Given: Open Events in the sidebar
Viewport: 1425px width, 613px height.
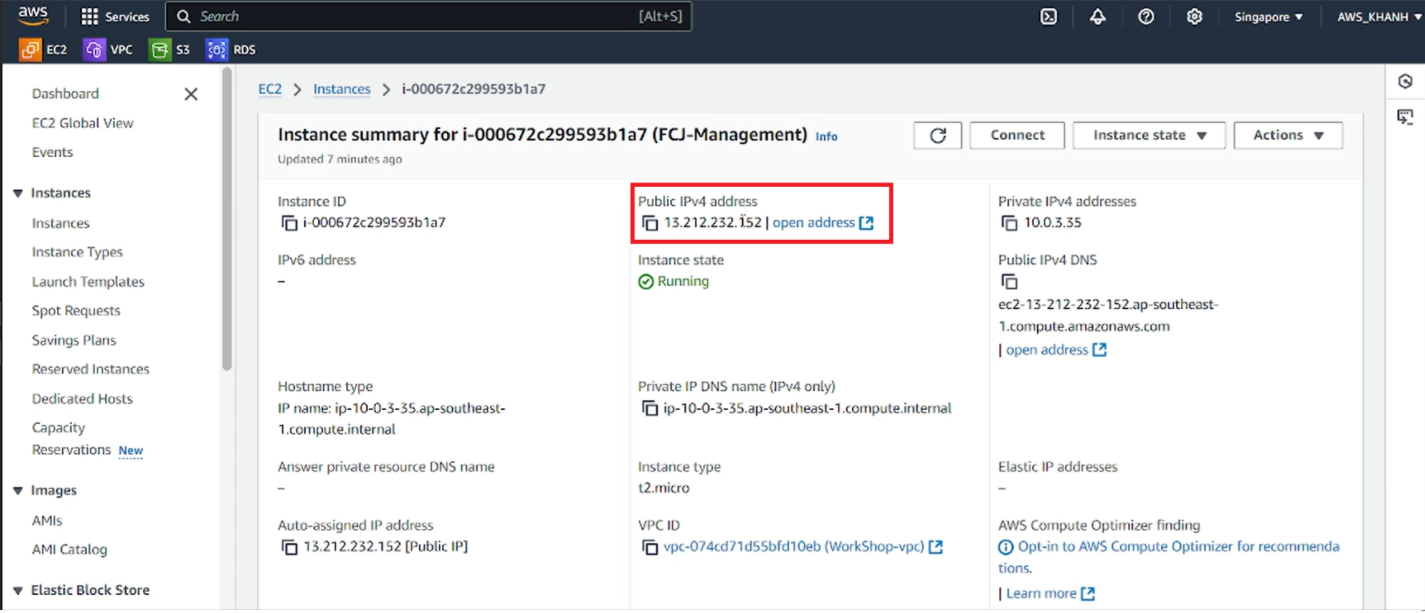Looking at the screenshot, I should [52, 152].
